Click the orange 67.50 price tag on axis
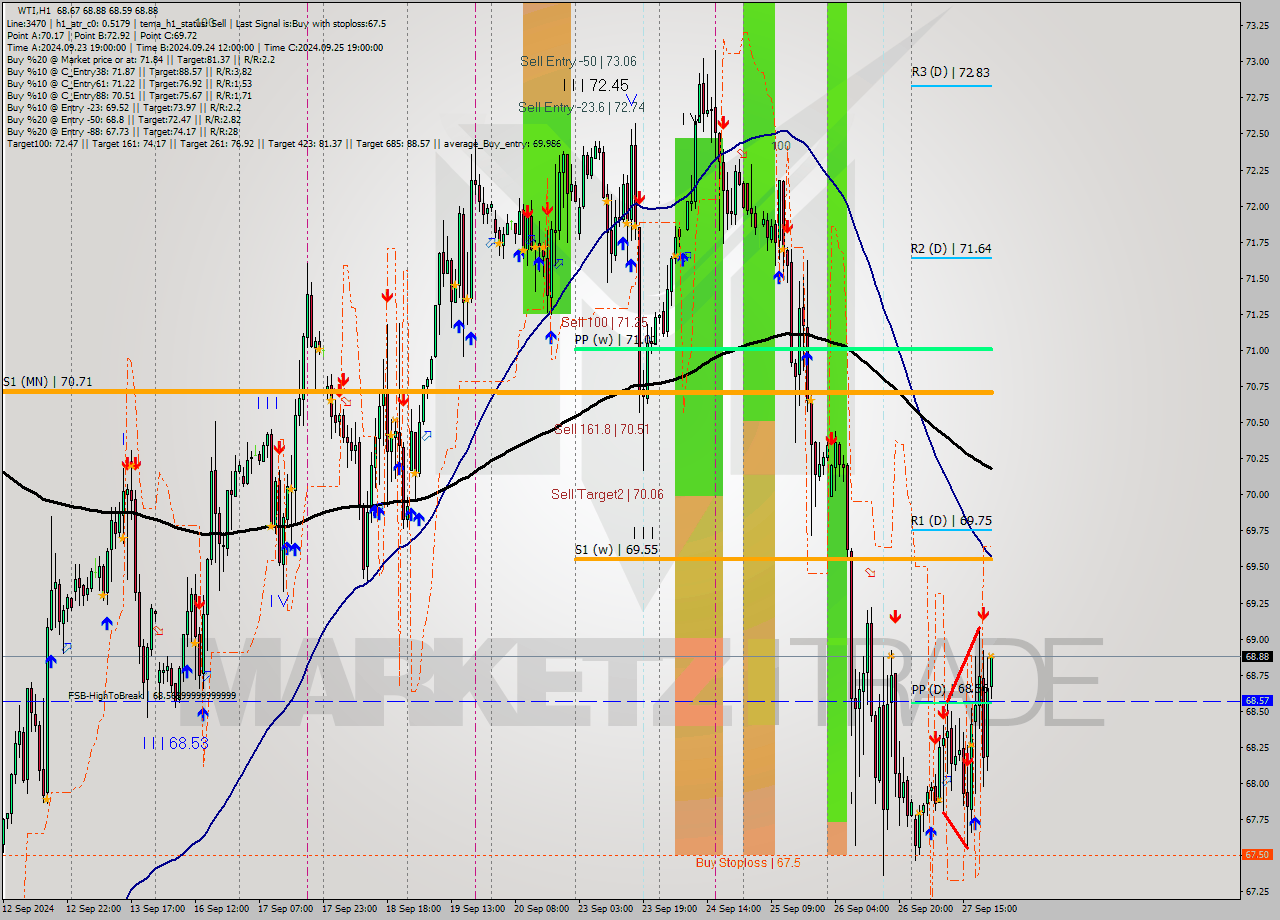 [x=1257, y=855]
